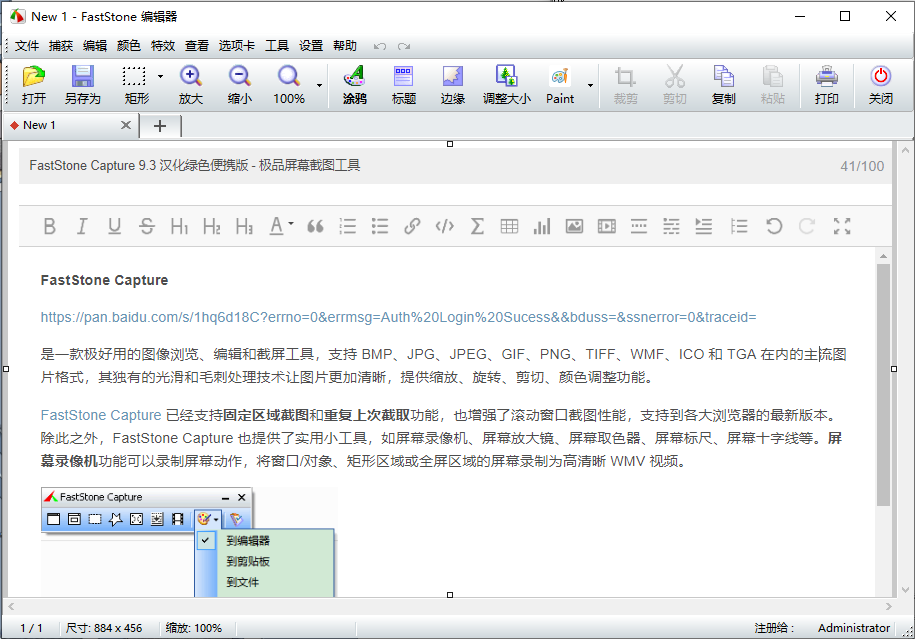Open the 工具 menu
This screenshot has width=915, height=639.
(x=277, y=46)
